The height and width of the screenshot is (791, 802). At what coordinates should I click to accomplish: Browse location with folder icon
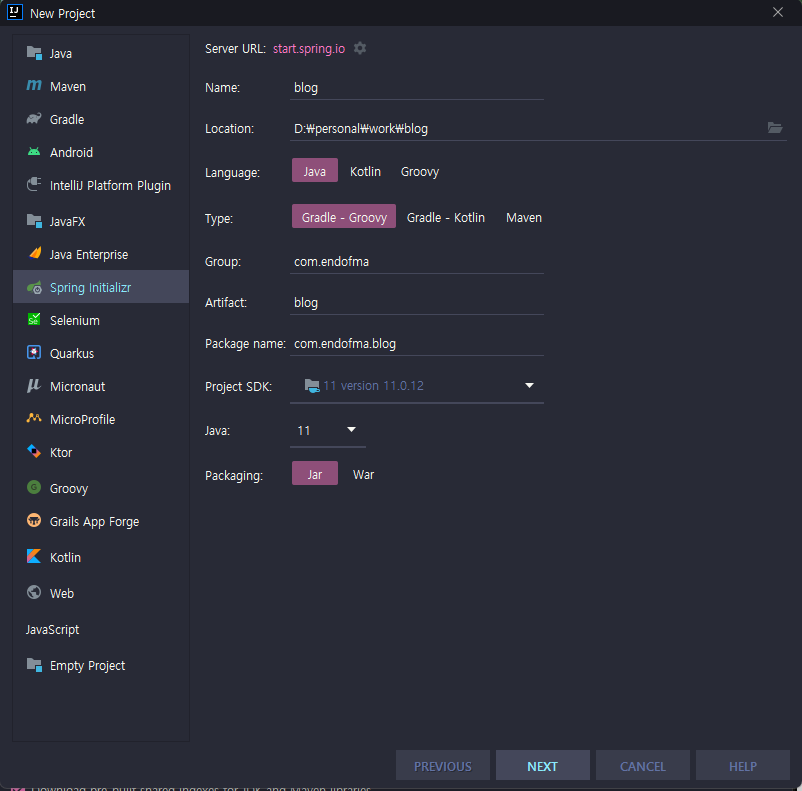coord(775,127)
